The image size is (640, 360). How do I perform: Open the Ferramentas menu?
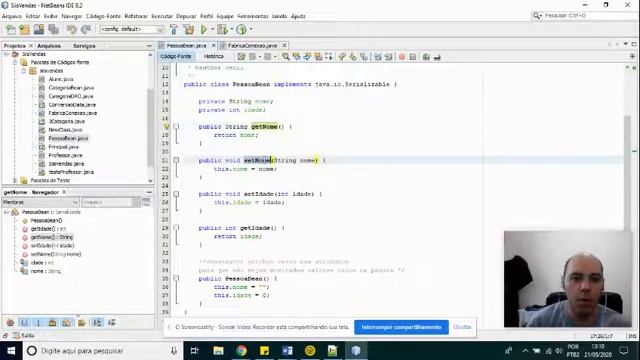[x=253, y=16]
